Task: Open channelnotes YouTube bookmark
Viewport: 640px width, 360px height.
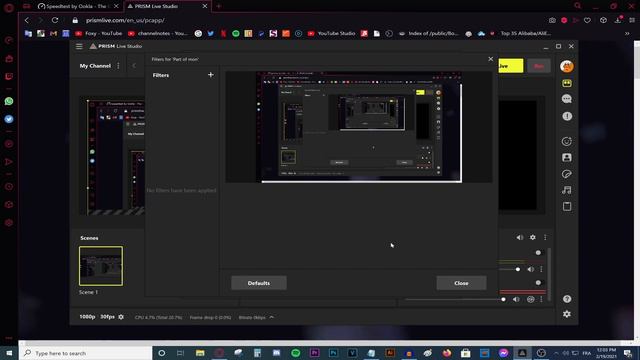Action: (x=158, y=33)
